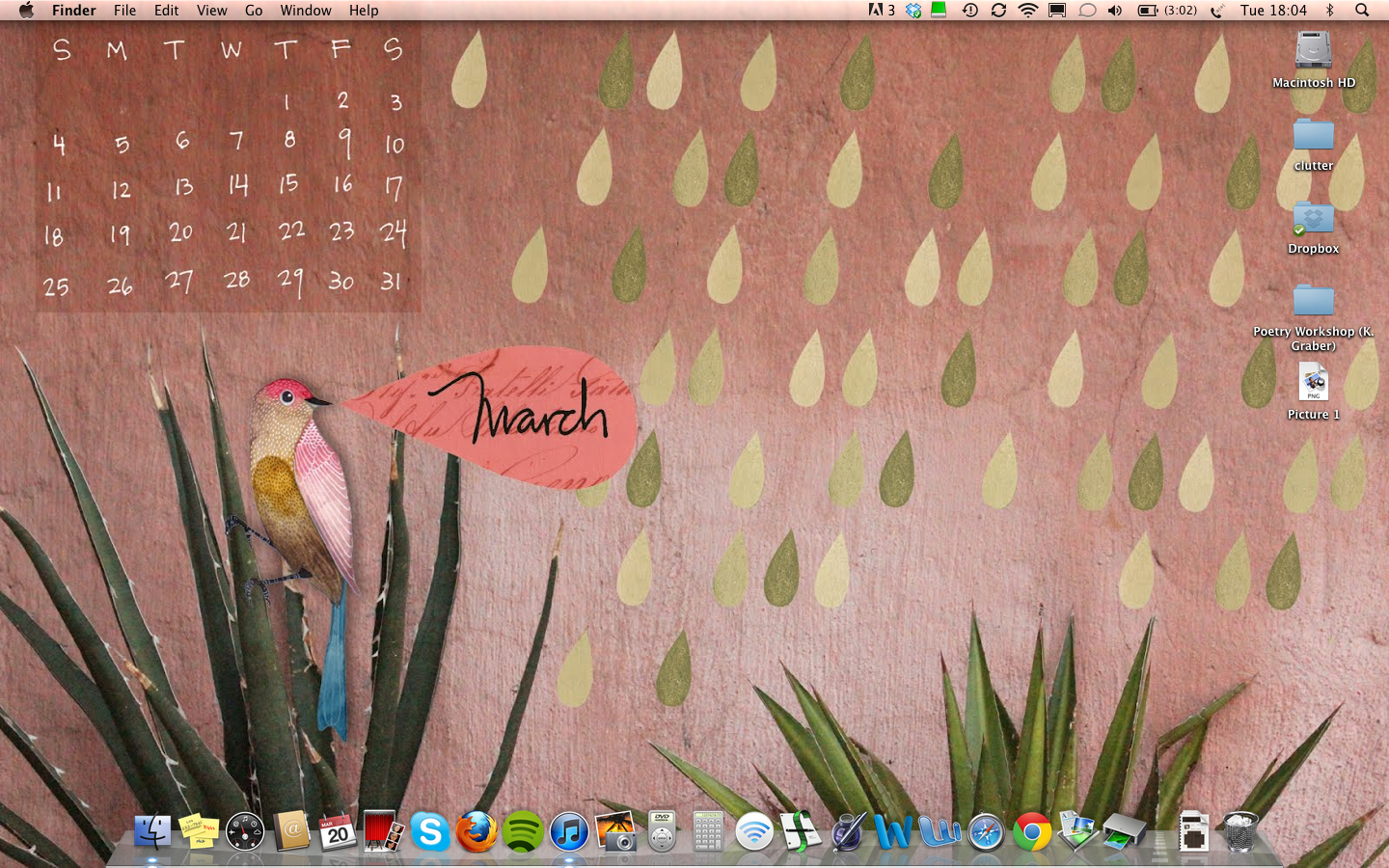This screenshot has height=868, width=1389.
Task: Click the iTunes dock icon
Action: click(569, 831)
